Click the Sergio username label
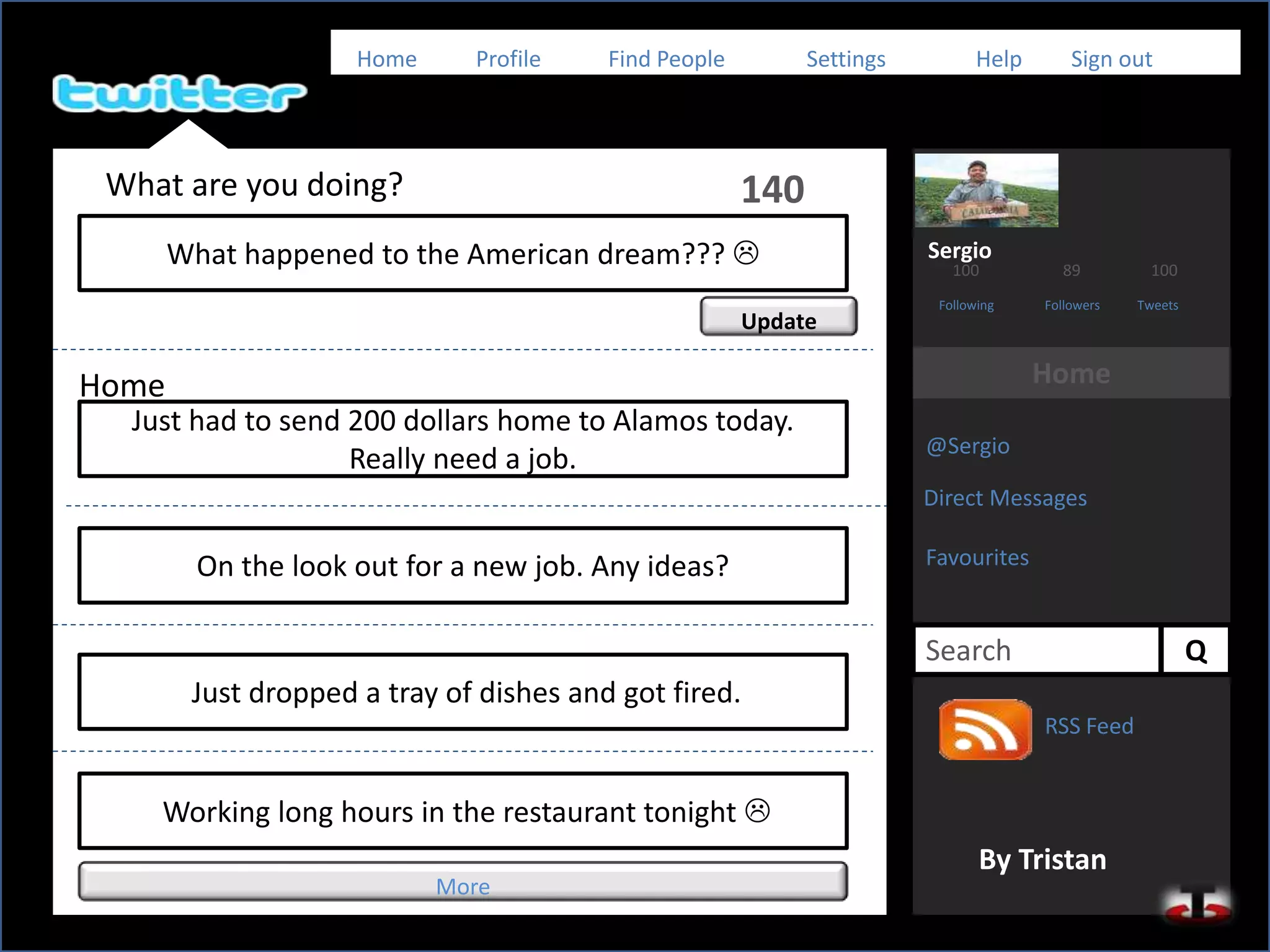The width and height of the screenshot is (1270, 952). coord(959,250)
